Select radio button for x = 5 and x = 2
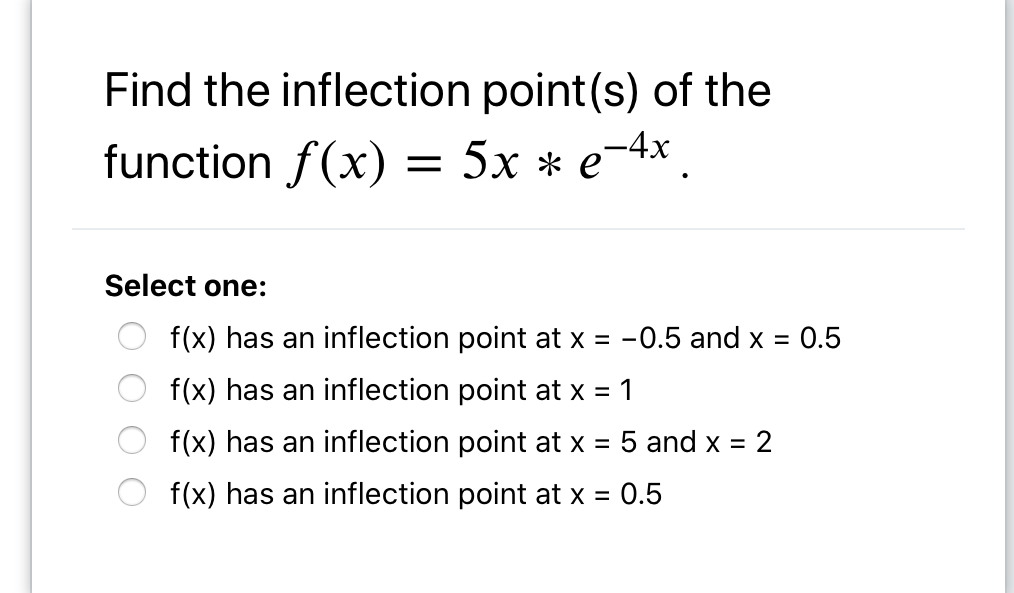This screenshot has height=593, width=1014. (132, 441)
